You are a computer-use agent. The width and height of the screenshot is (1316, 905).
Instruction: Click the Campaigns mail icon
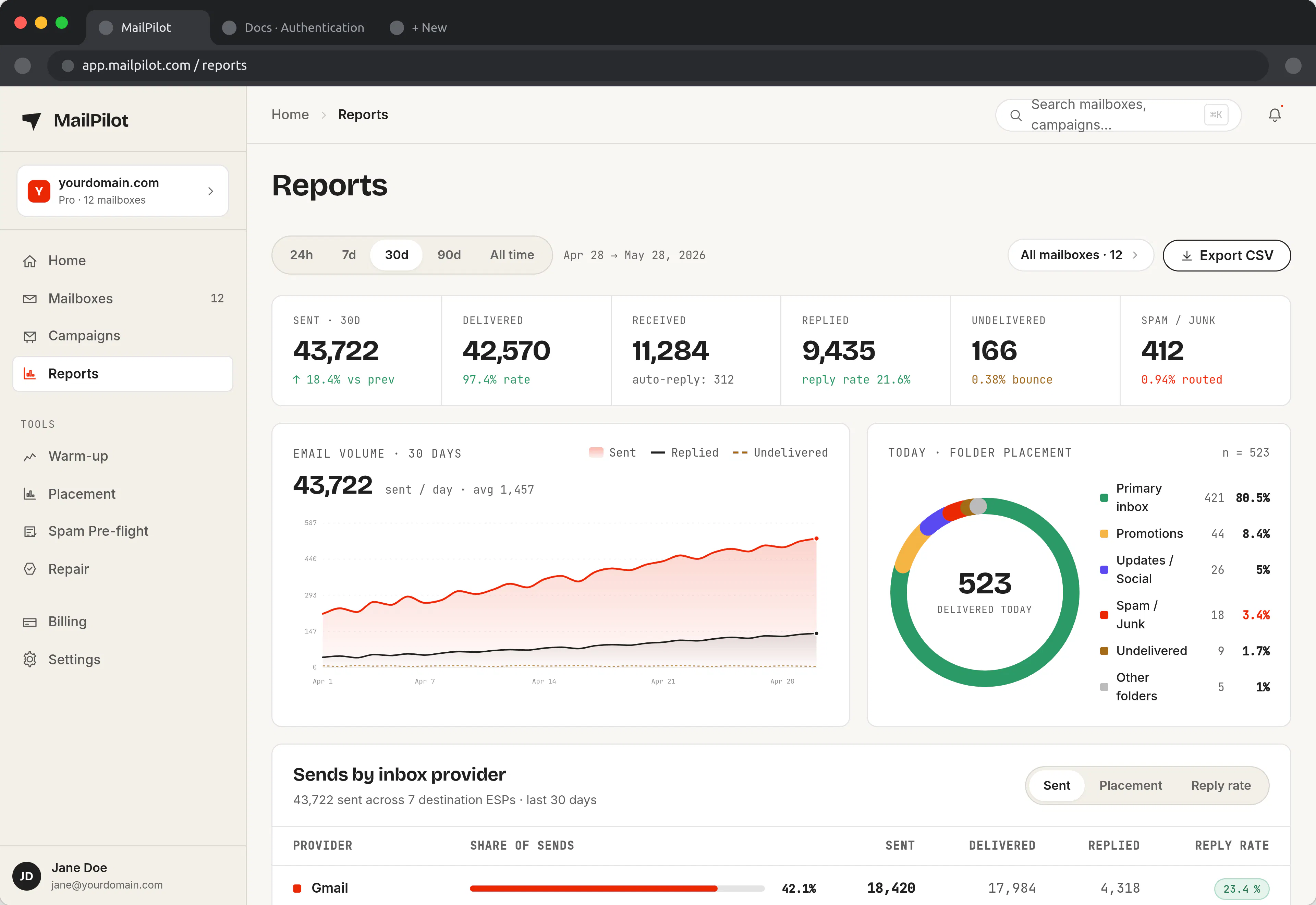point(30,336)
